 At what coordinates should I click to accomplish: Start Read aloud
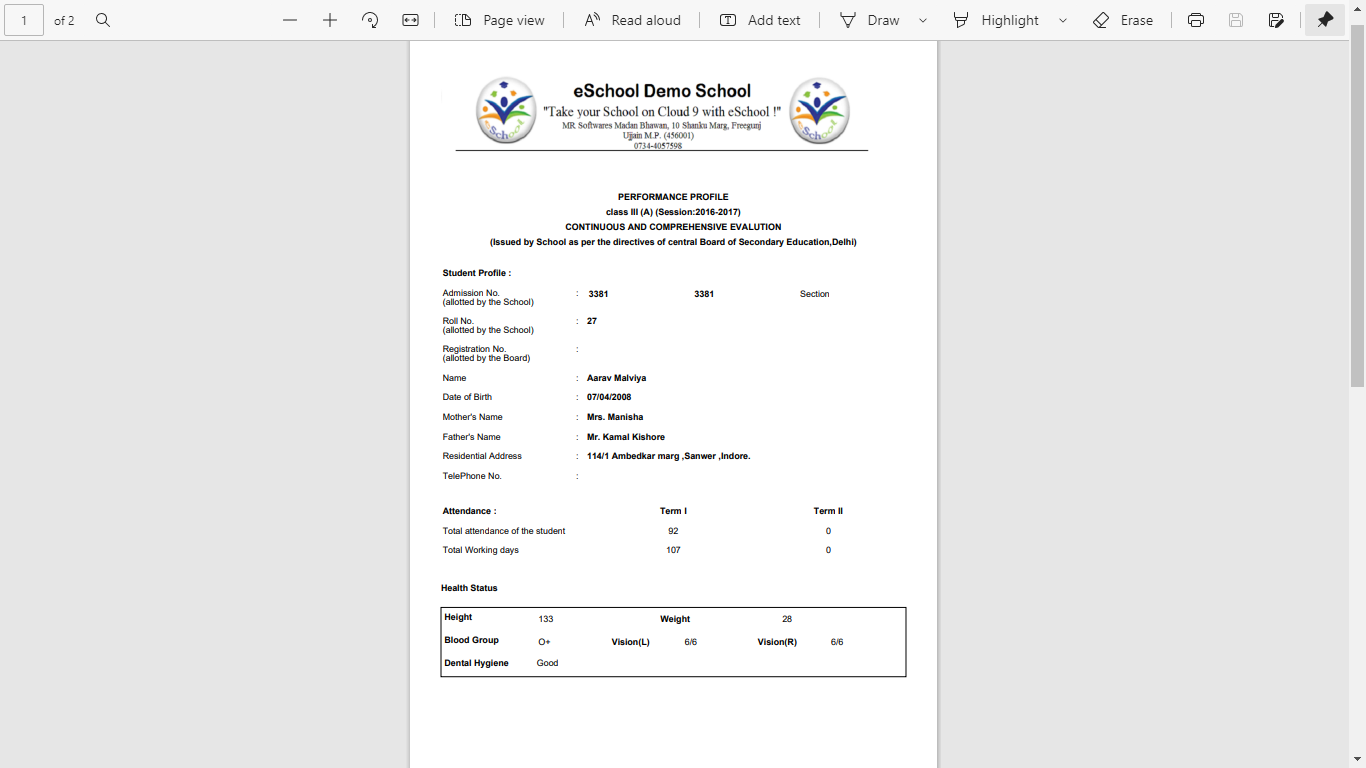[x=632, y=20]
